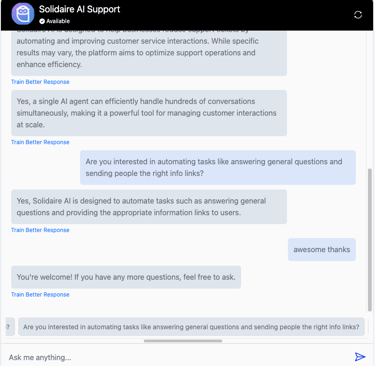The image size is (375, 366).
Task: Click the user message about sending info links
Action: (218, 167)
